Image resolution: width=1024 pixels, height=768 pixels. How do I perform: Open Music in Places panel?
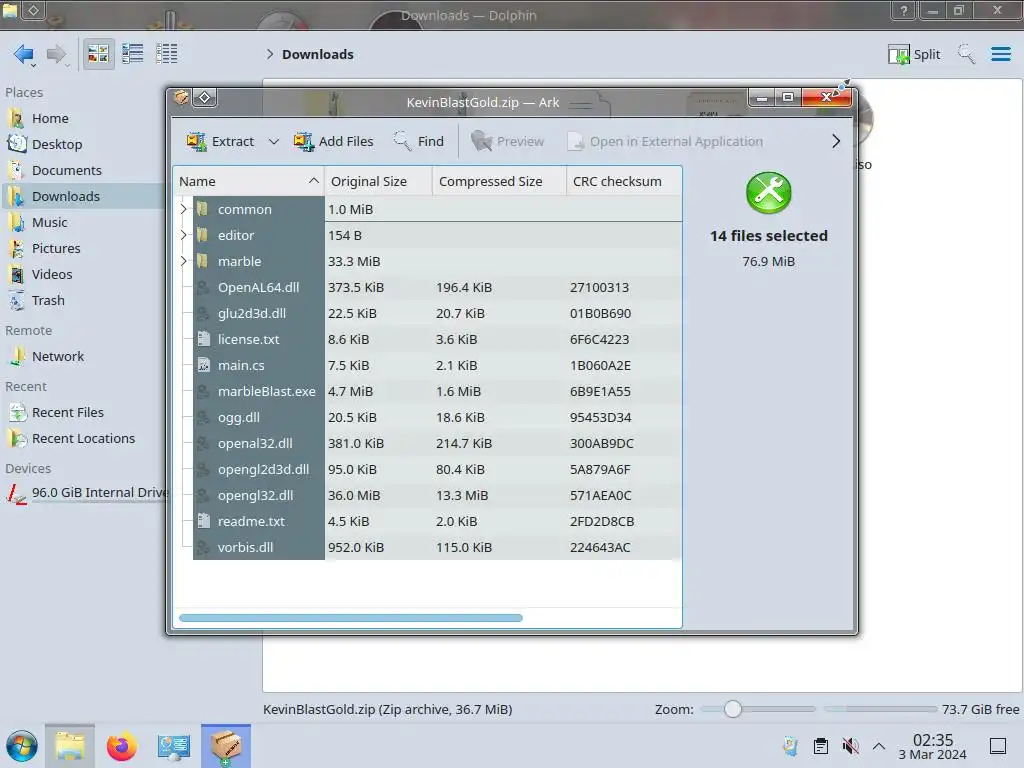tap(84, 223)
